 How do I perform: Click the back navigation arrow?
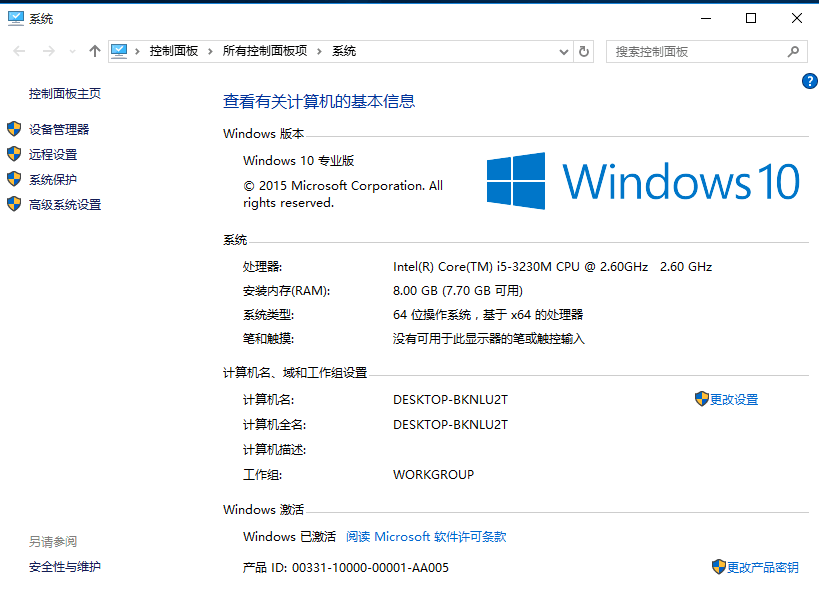[x=19, y=51]
